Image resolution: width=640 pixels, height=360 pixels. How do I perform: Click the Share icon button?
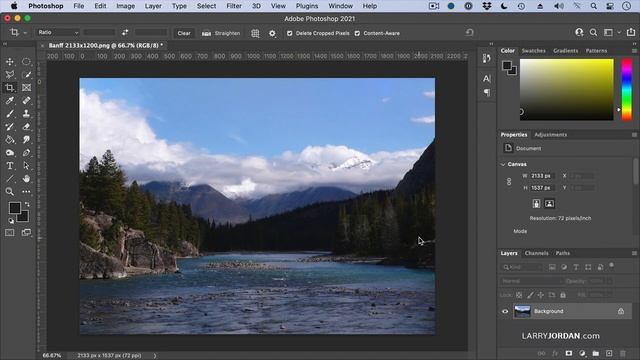coord(631,32)
